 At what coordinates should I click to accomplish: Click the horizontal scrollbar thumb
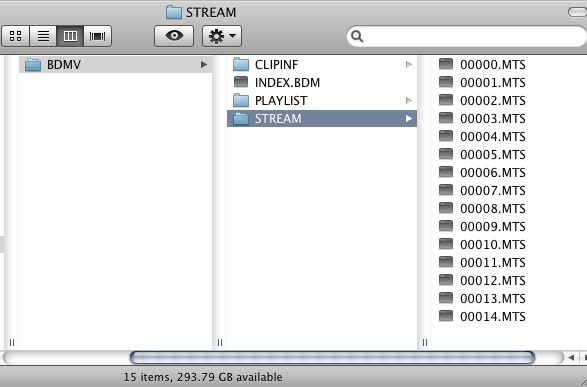pyautogui.click(x=332, y=357)
